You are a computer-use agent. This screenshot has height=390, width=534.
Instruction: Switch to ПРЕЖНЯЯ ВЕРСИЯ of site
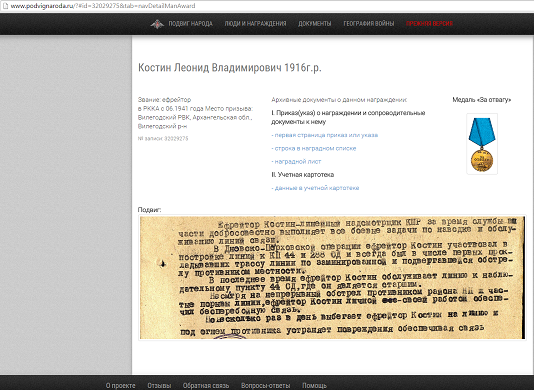pos(429,24)
